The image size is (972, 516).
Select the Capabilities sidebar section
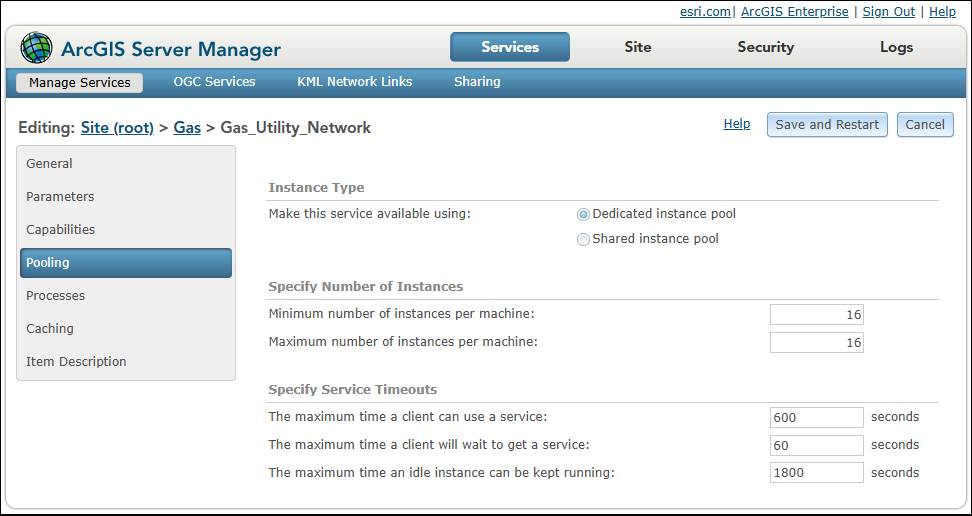(x=61, y=230)
